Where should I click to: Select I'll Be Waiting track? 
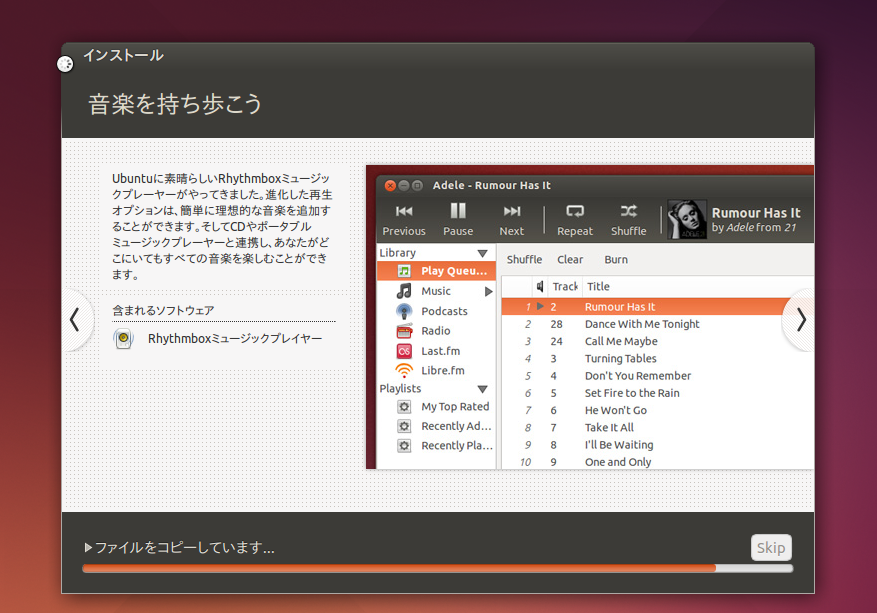tap(657, 445)
